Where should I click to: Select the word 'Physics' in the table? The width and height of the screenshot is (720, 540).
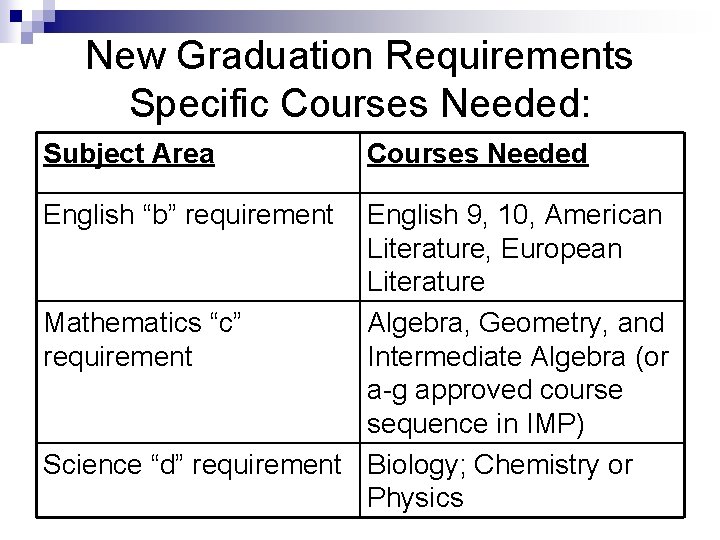point(415,498)
